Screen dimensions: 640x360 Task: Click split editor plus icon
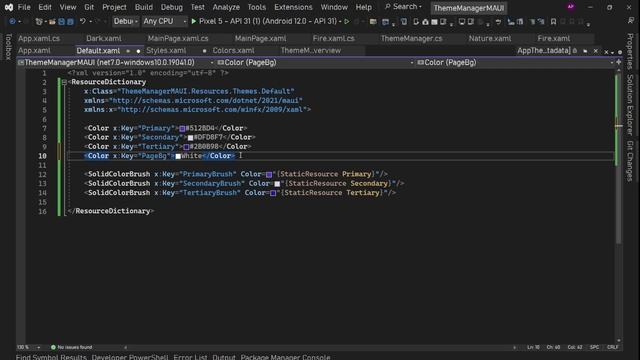[x=619, y=62]
